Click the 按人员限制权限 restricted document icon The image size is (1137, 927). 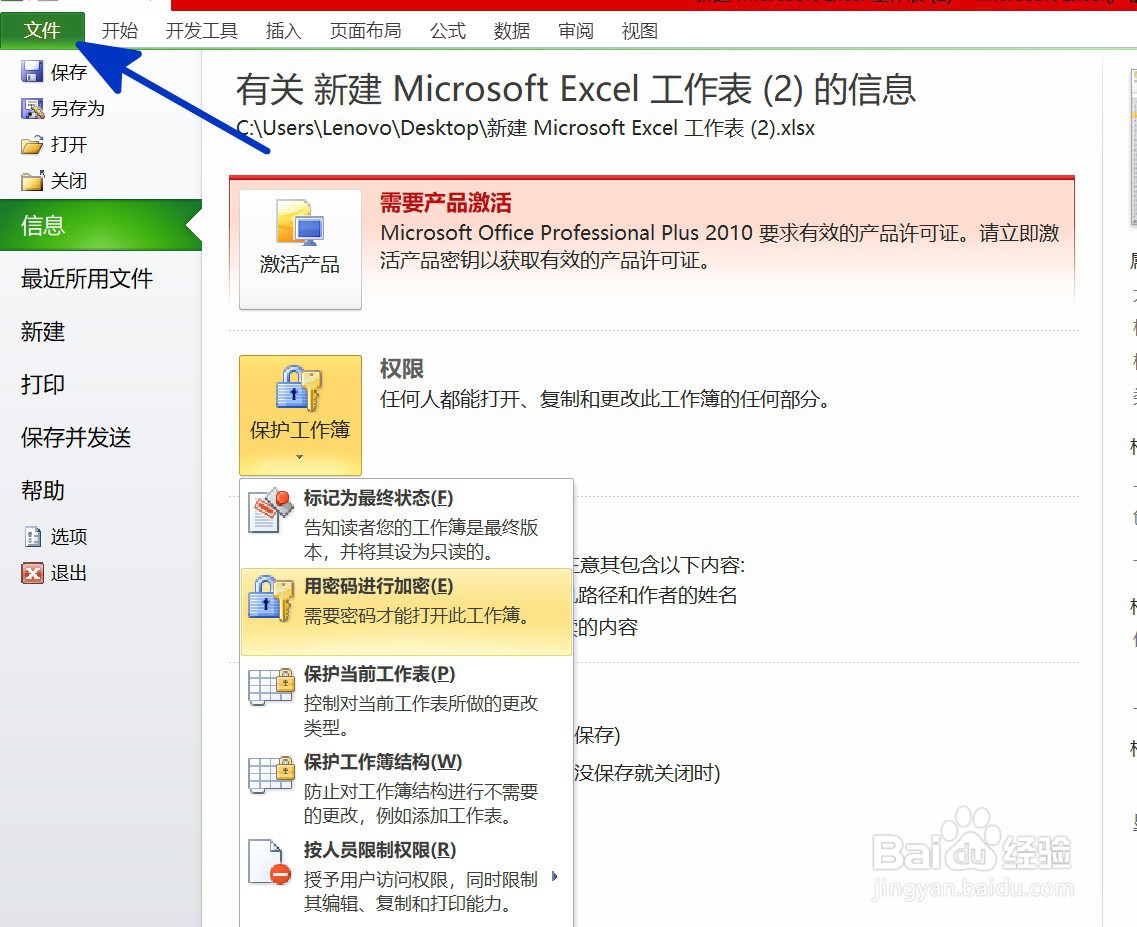(269, 862)
